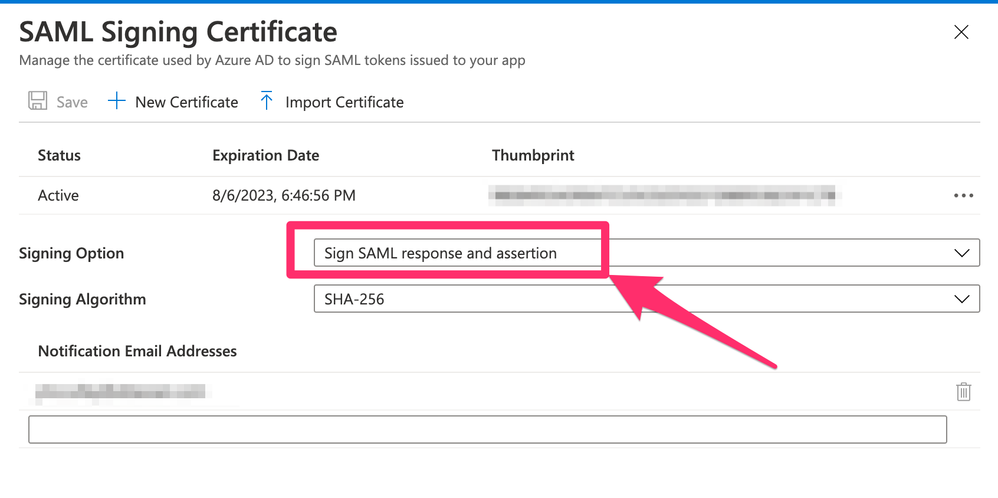Click the blurred notification email address entry

click(121, 392)
